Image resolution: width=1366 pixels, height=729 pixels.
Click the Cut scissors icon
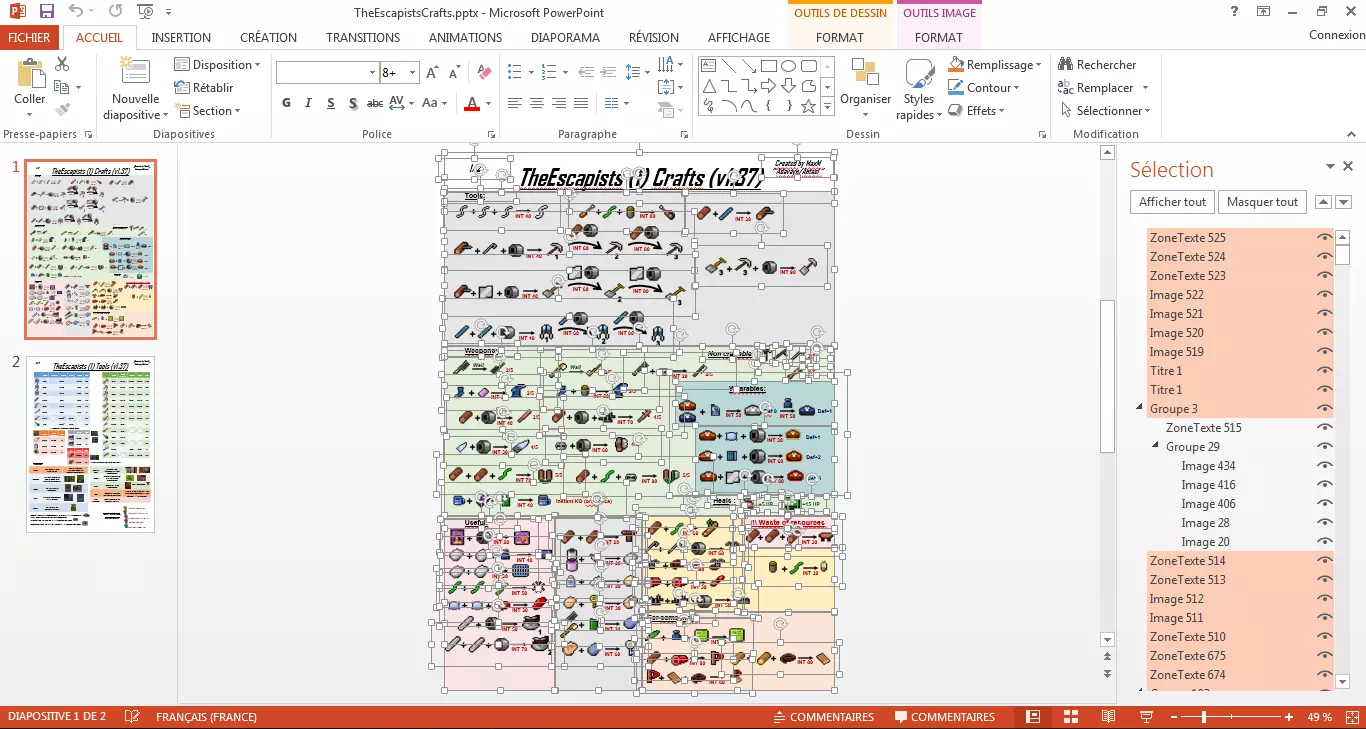click(x=62, y=64)
